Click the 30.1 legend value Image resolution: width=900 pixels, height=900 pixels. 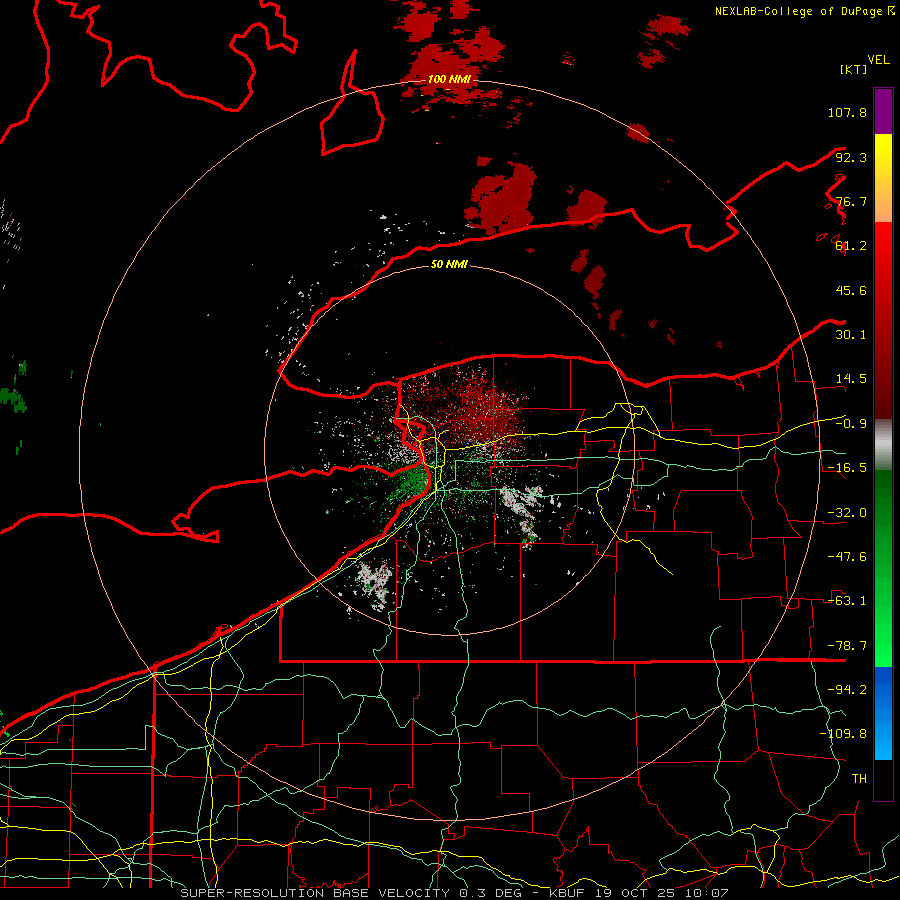[851, 335]
